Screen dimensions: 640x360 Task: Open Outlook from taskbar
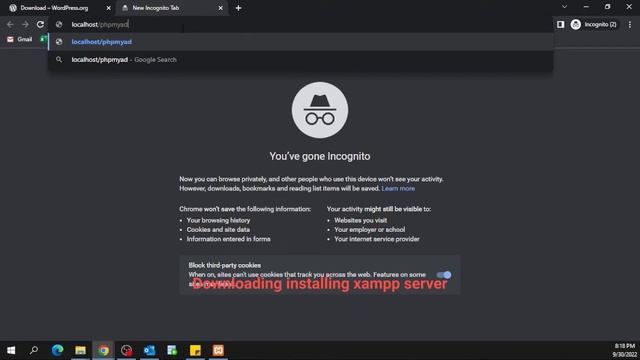coord(149,350)
